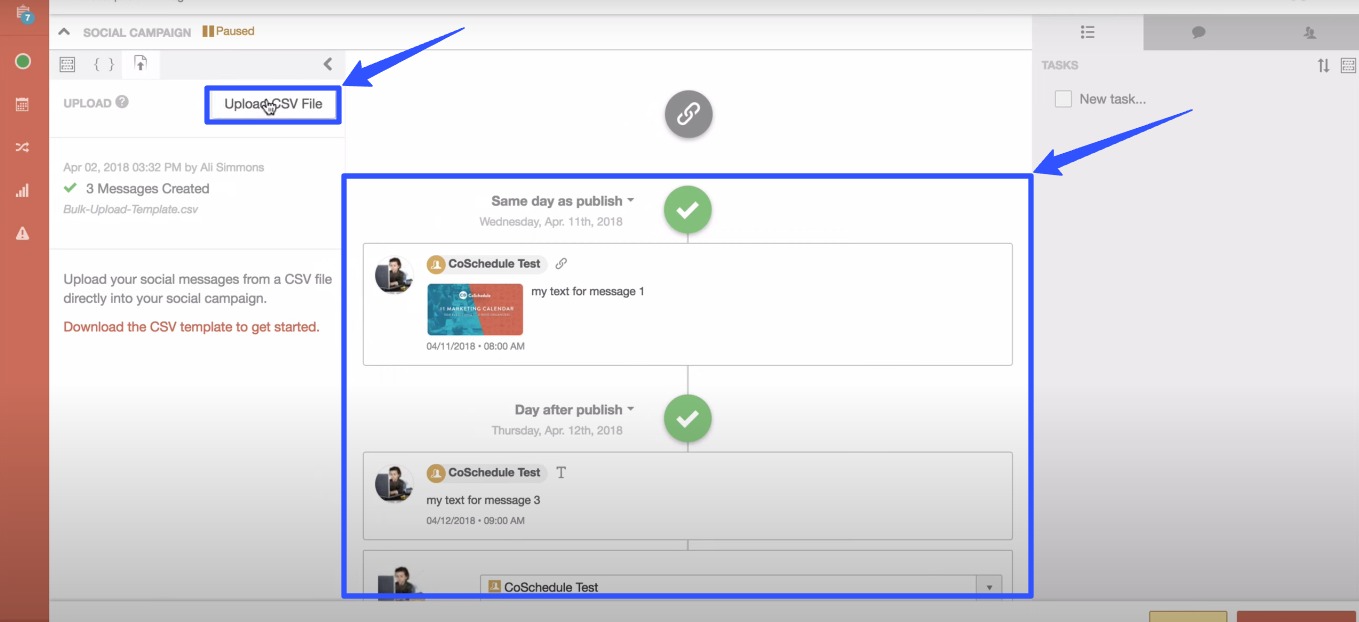1359x622 pixels.
Task: Check the New task checkbox
Action: [x=1063, y=98]
